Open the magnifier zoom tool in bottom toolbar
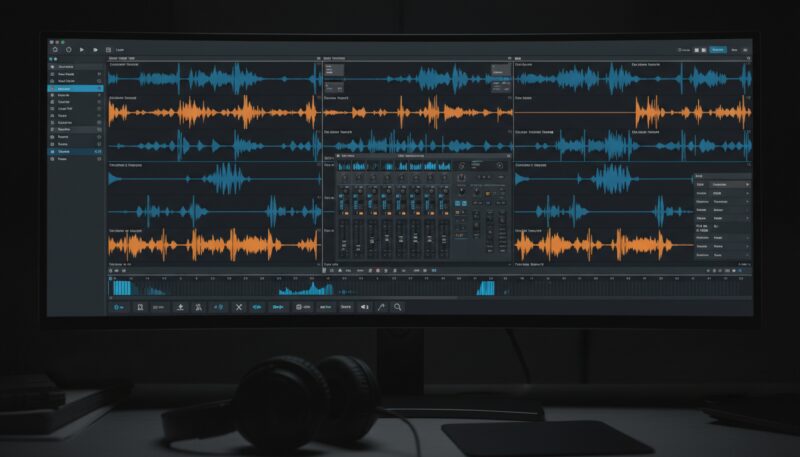 pos(397,307)
